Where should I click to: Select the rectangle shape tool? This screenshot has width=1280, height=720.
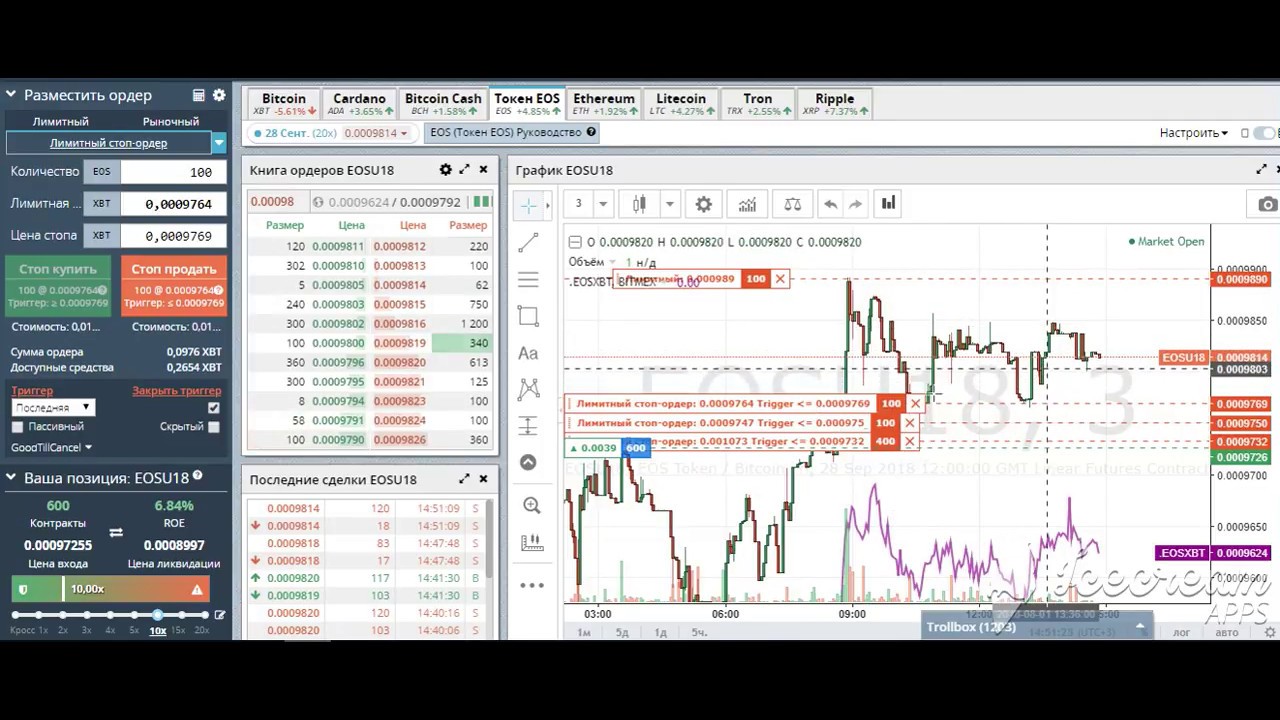pos(529,316)
